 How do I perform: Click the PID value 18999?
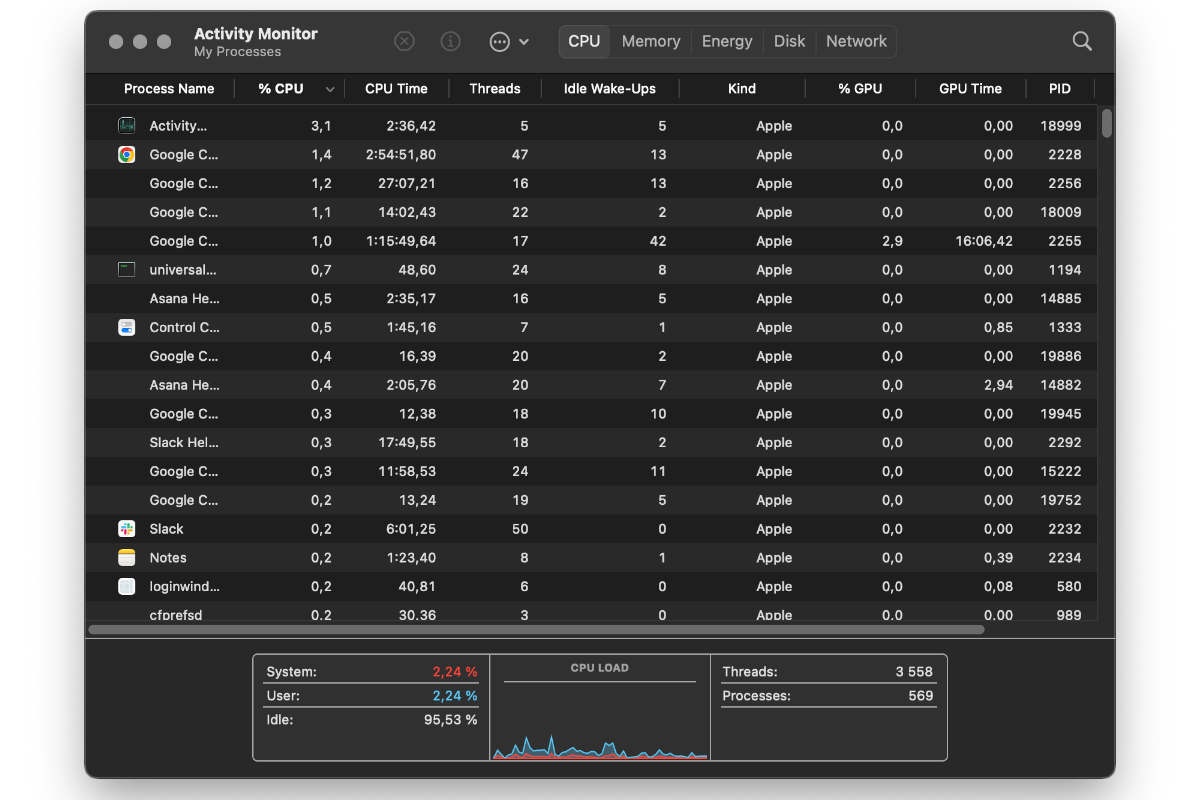1060,126
